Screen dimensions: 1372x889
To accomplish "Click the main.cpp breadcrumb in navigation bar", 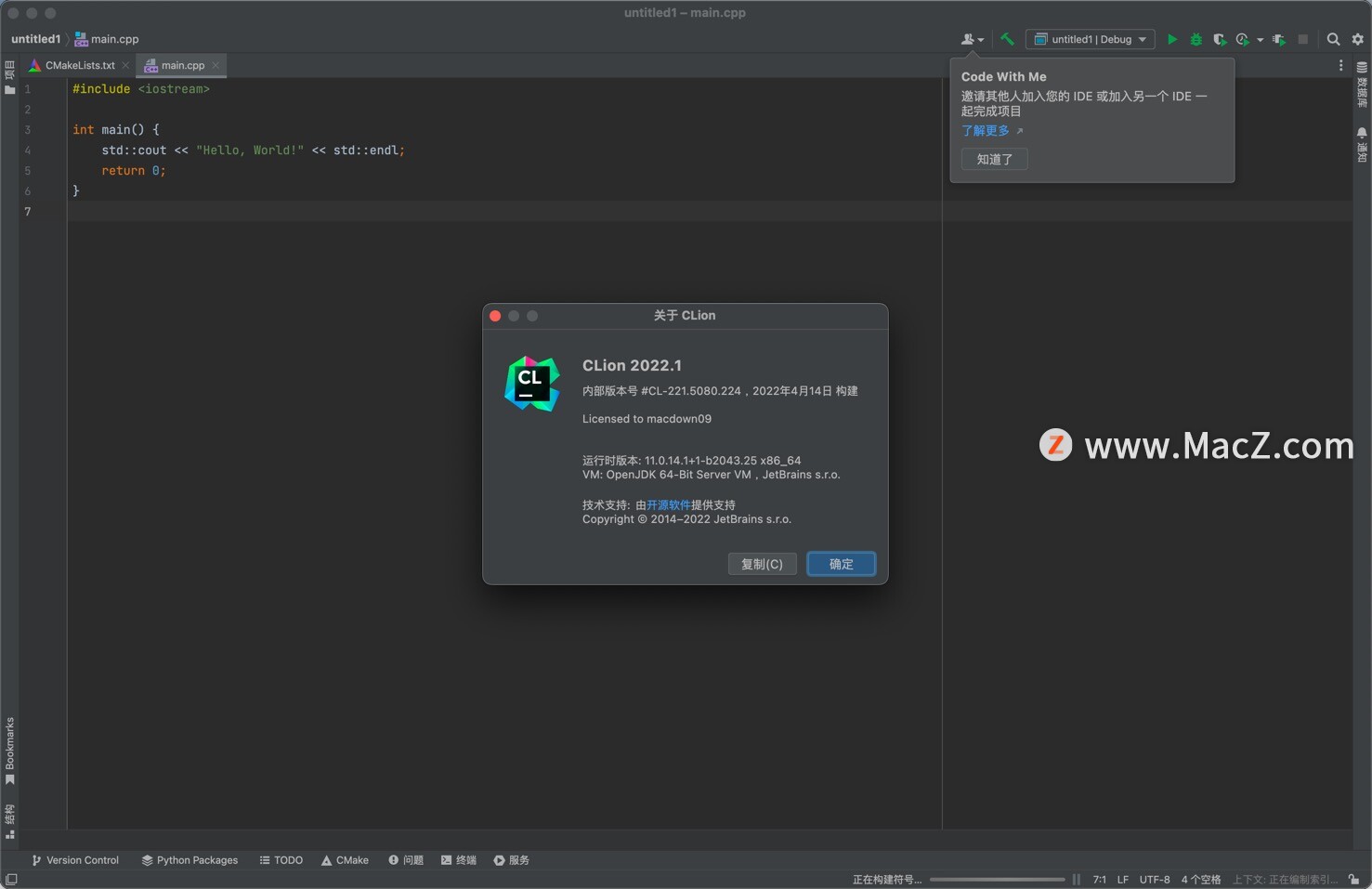I will point(107,39).
